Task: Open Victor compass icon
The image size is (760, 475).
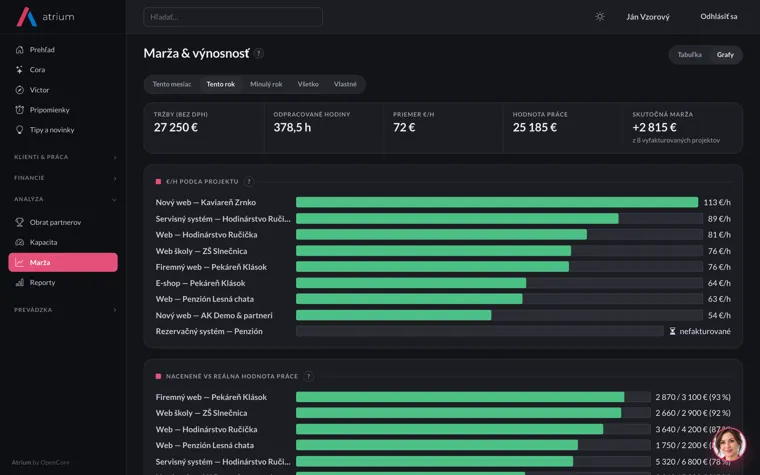Action: click(x=19, y=90)
